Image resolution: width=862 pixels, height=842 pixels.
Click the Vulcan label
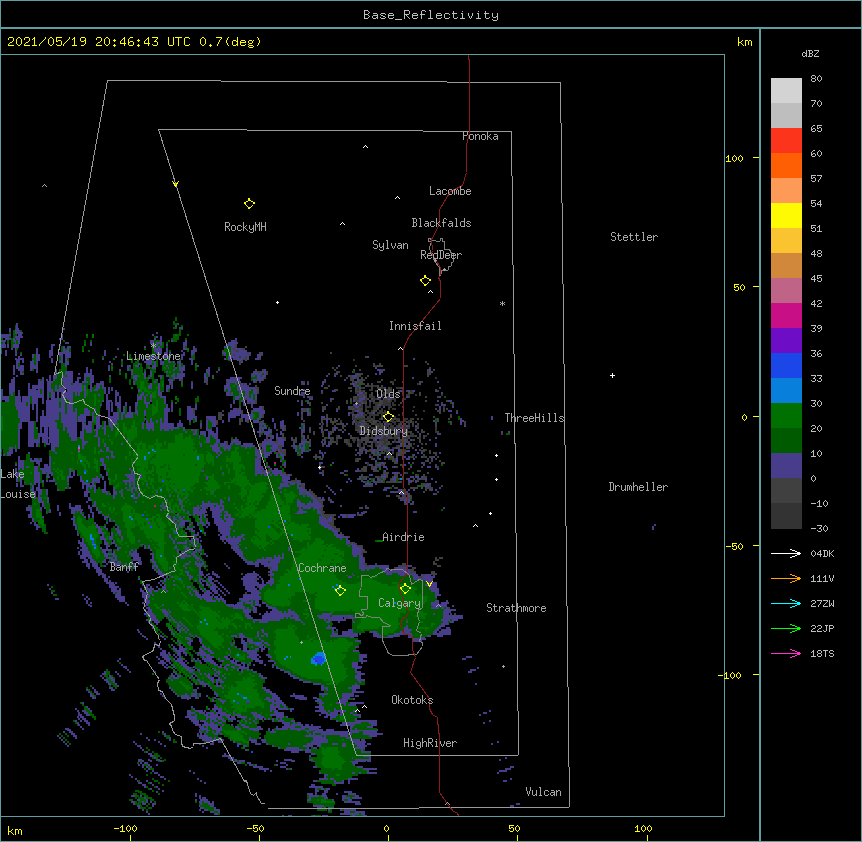(x=543, y=792)
